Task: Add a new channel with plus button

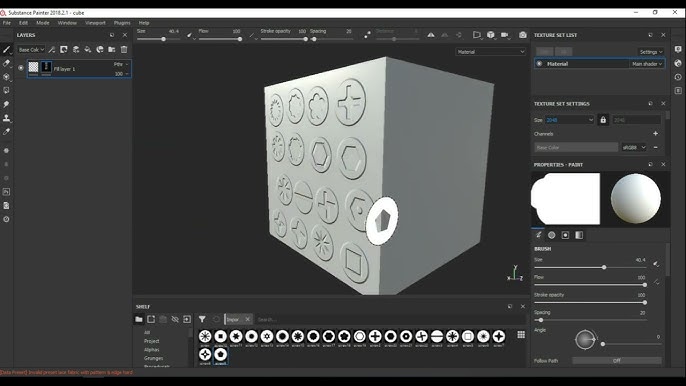Action: click(655, 133)
